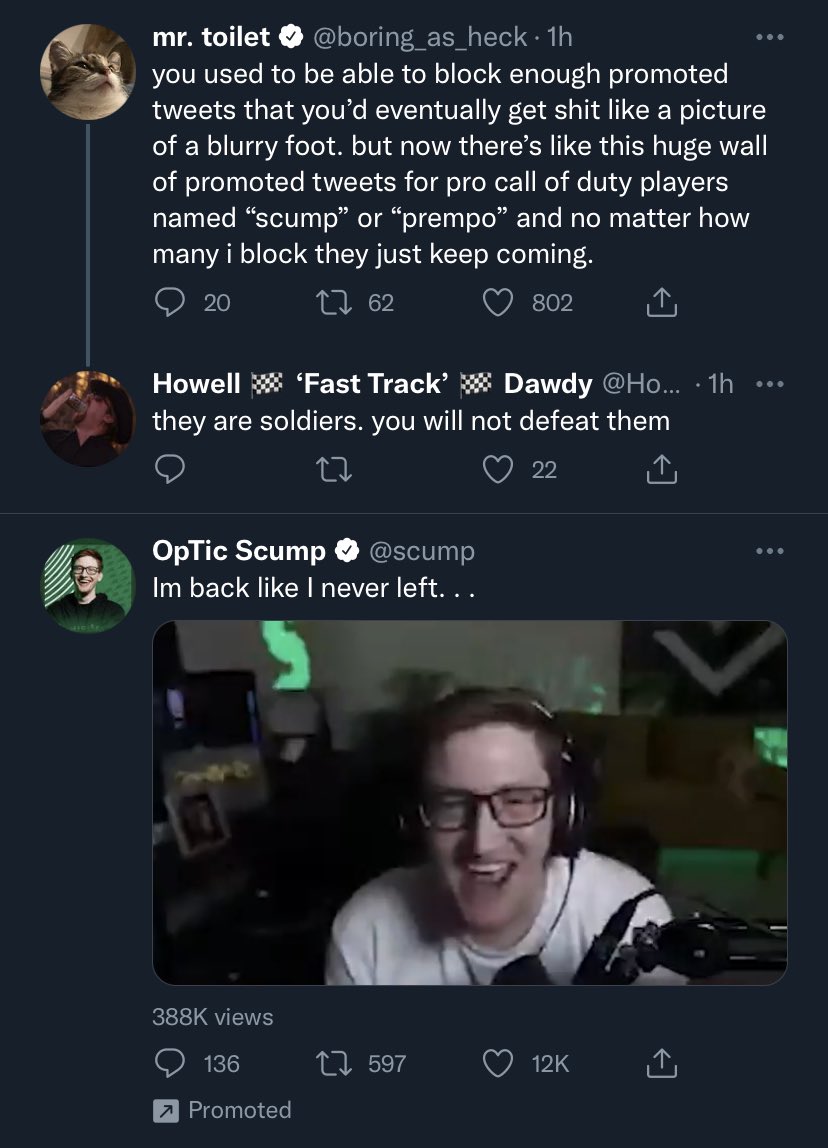Image resolution: width=828 pixels, height=1148 pixels.
Task: Retweet mr. toilet's promoted tweets post
Action: 333,302
